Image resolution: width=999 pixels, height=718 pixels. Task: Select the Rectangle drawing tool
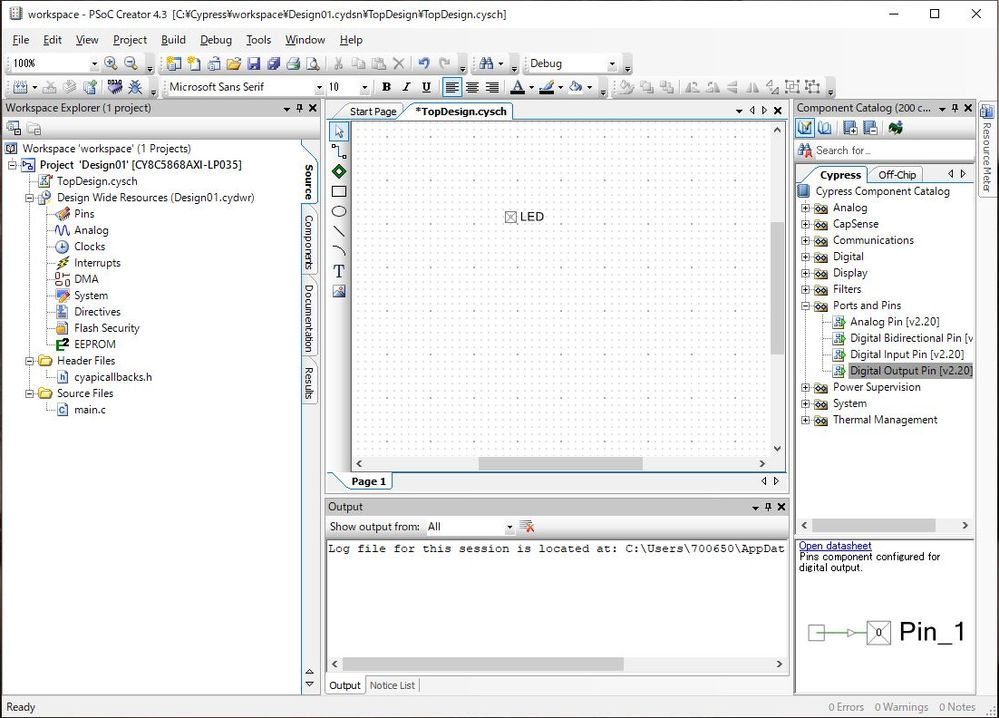click(339, 191)
